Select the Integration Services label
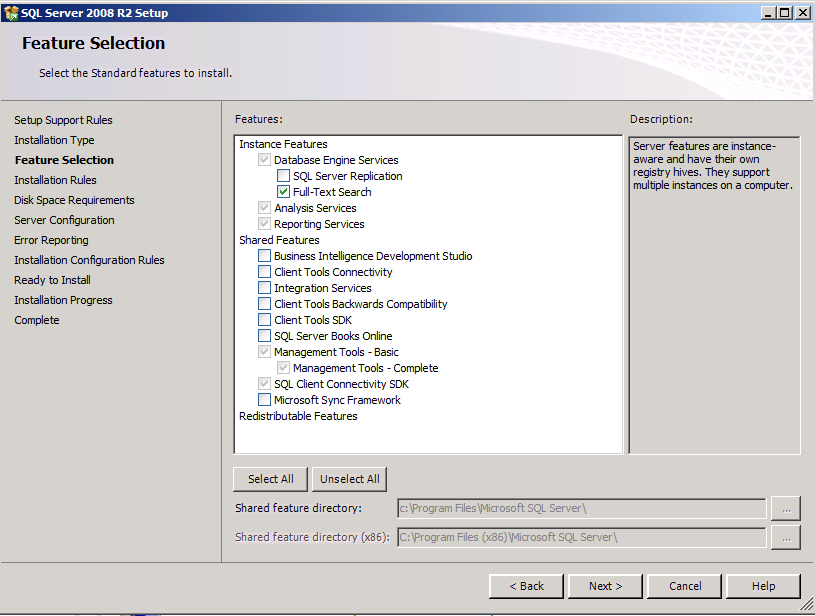The image size is (815, 616). click(x=323, y=288)
